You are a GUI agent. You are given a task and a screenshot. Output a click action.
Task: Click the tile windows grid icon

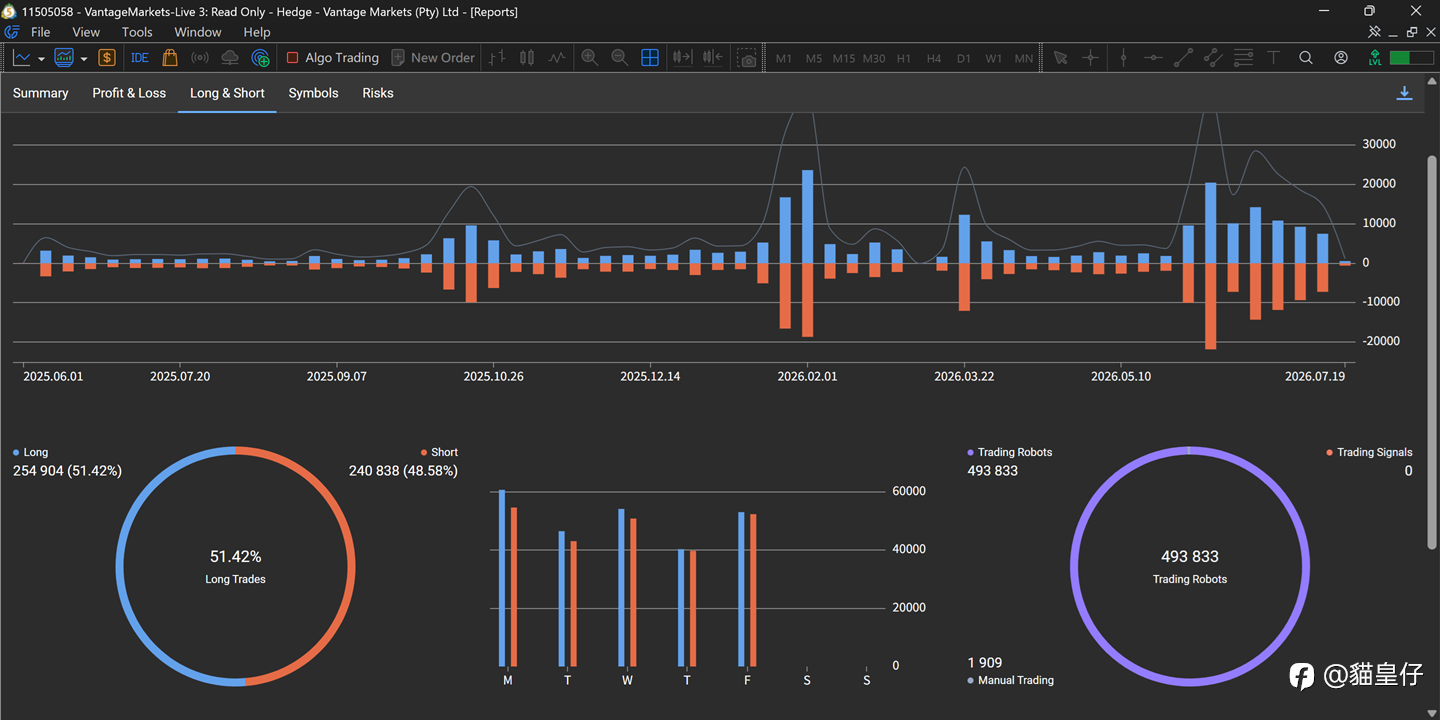click(650, 58)
